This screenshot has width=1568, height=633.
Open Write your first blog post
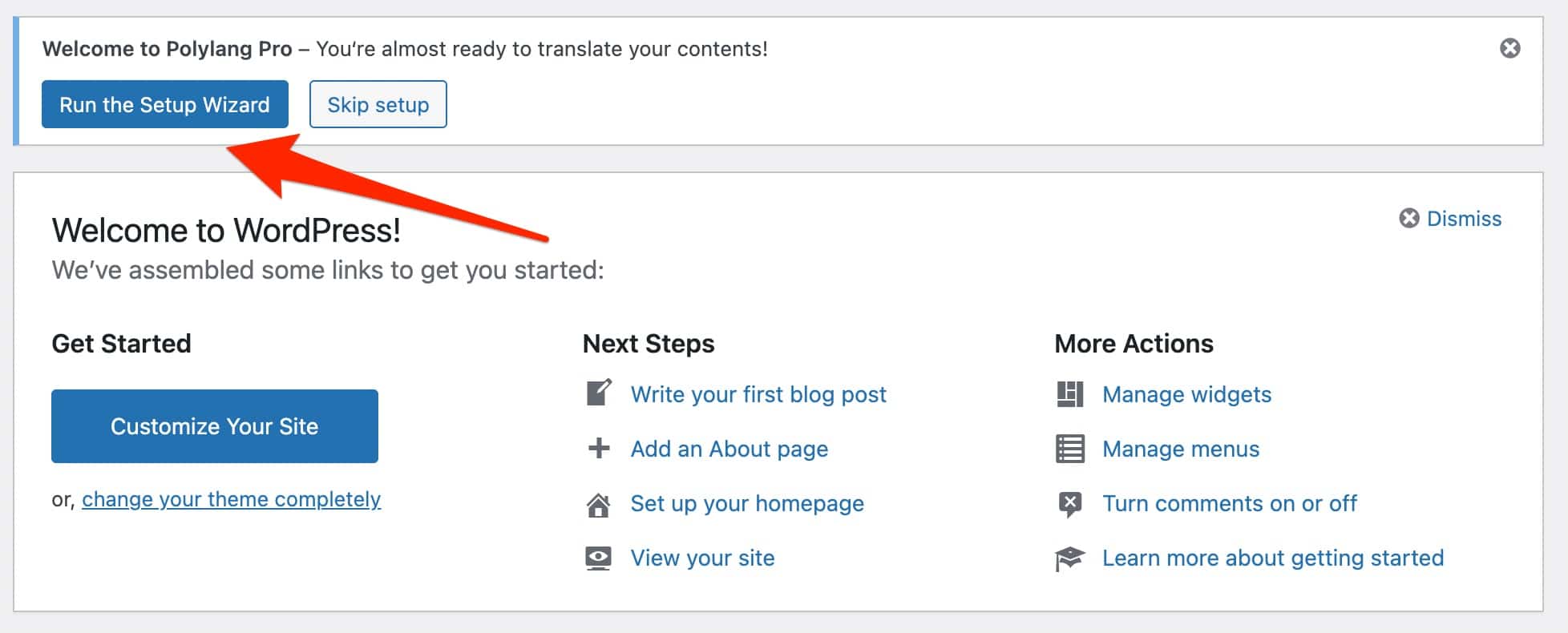[758, 393]
